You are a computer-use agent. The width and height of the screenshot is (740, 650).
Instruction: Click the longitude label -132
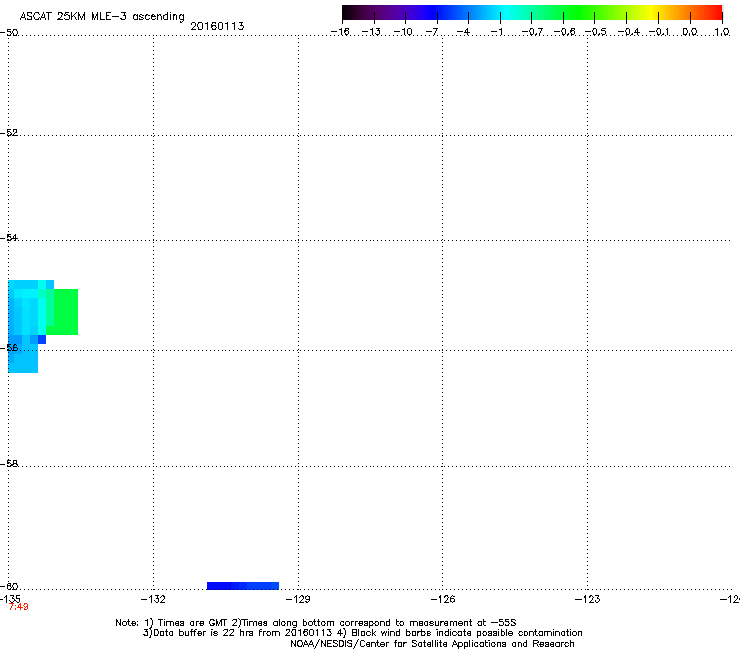tap(153, 599)
